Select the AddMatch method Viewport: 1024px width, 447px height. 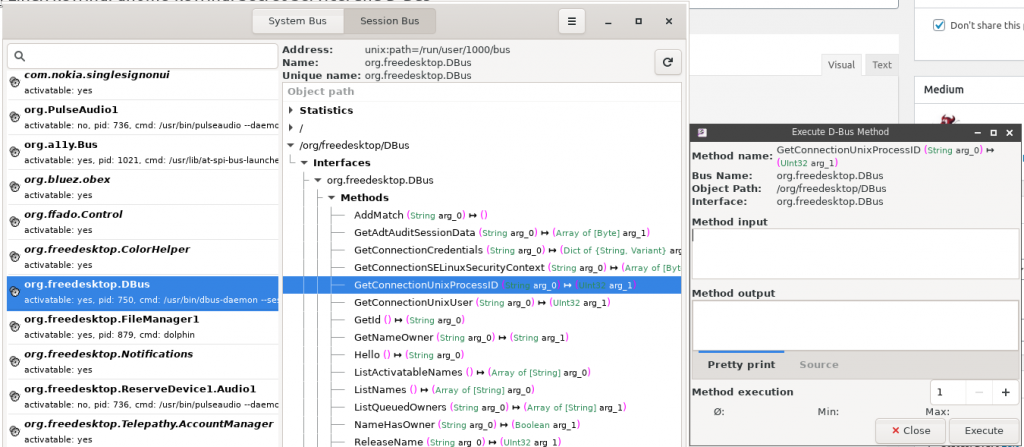click(421, 215)
